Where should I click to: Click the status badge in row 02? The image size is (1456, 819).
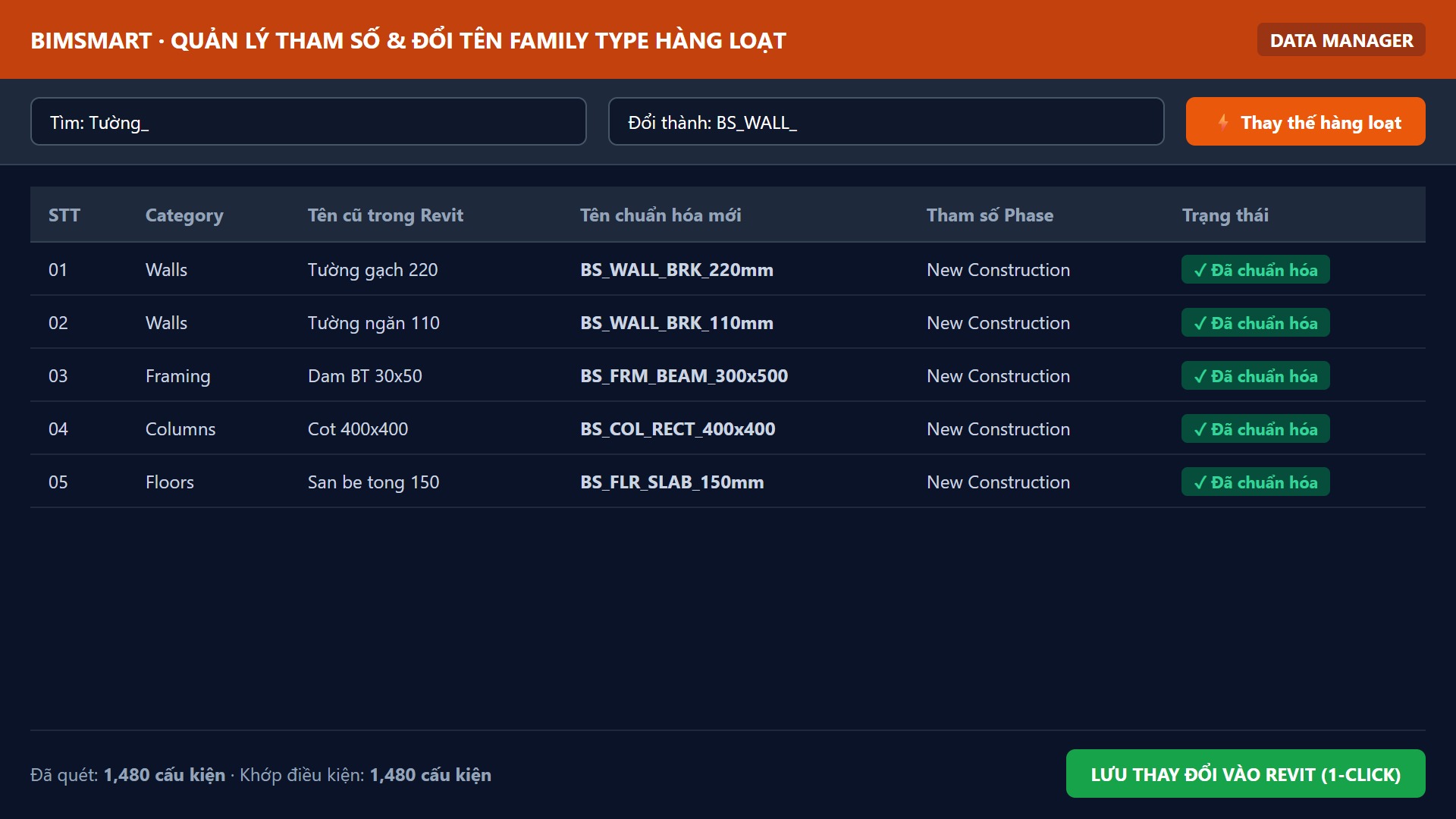coord(1255,322)
